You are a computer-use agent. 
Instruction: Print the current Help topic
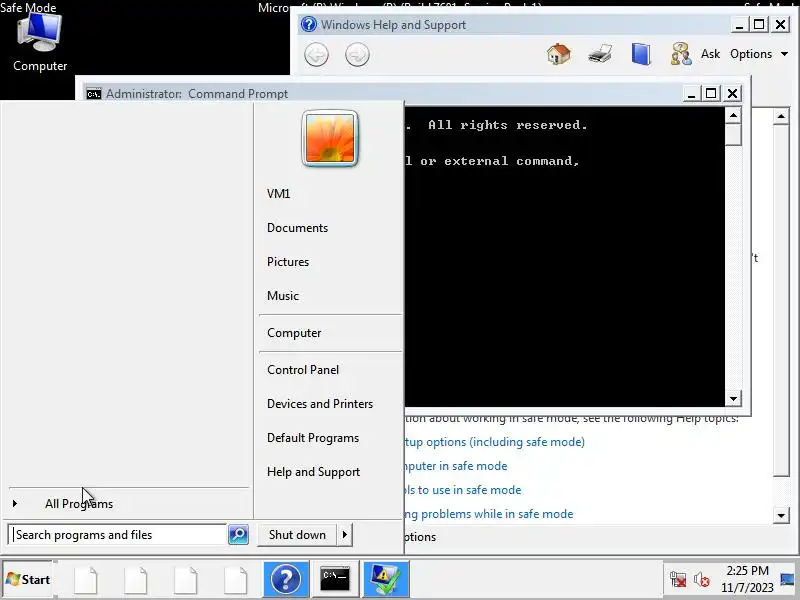tap(600, 54)
